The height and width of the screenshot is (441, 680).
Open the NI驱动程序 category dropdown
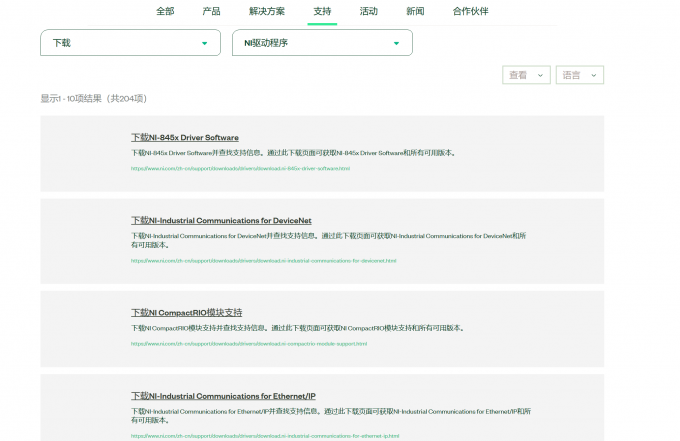pyautogui.click(x=322, y=42)
